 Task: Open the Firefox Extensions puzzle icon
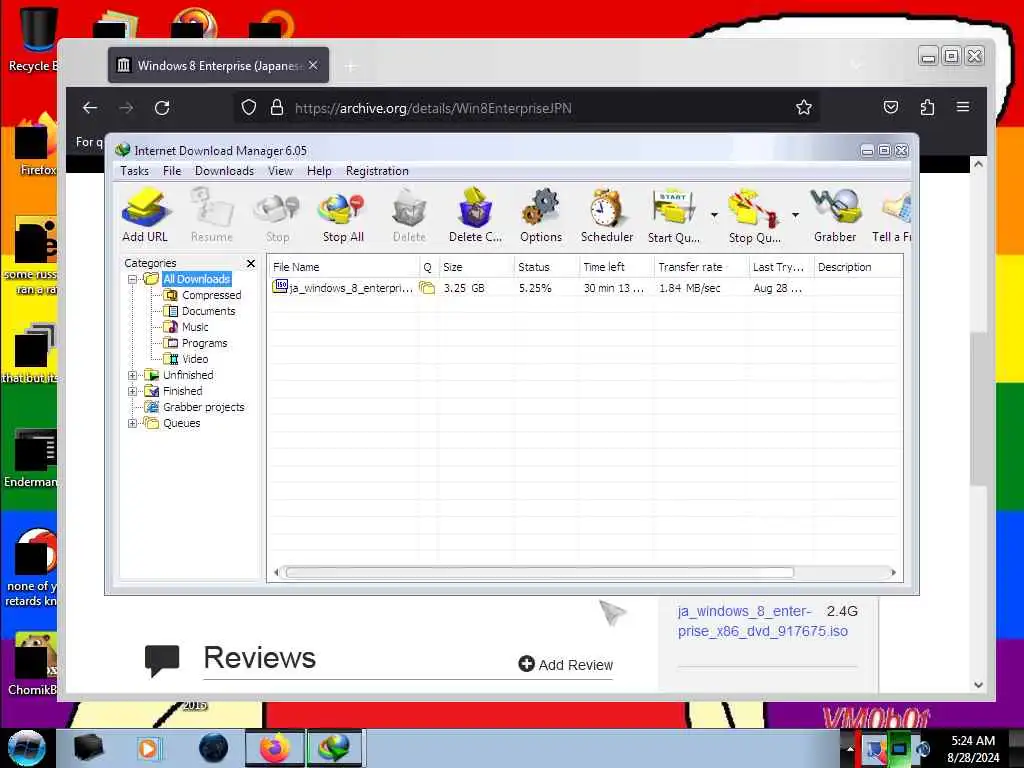[927, 107]
